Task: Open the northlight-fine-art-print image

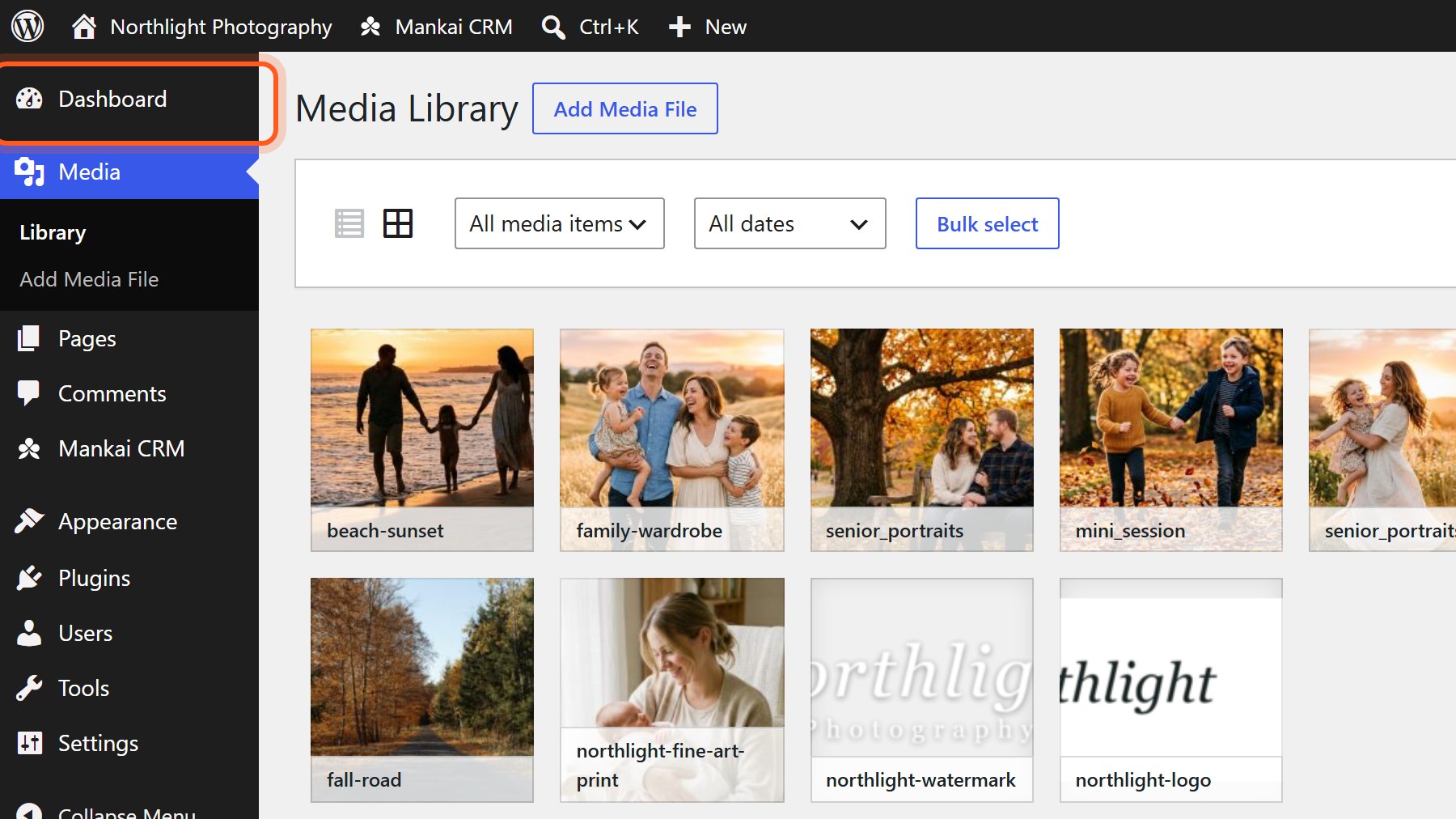Action: point(672,690)
